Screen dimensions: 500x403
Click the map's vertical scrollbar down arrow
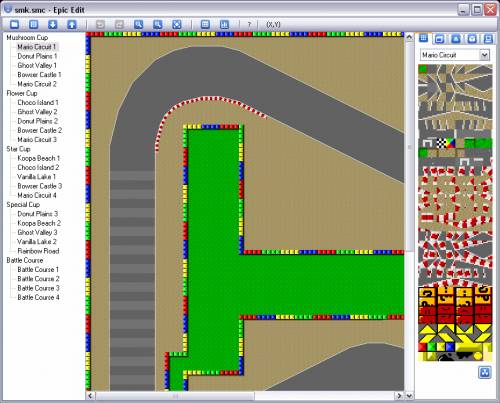[409, 396]
